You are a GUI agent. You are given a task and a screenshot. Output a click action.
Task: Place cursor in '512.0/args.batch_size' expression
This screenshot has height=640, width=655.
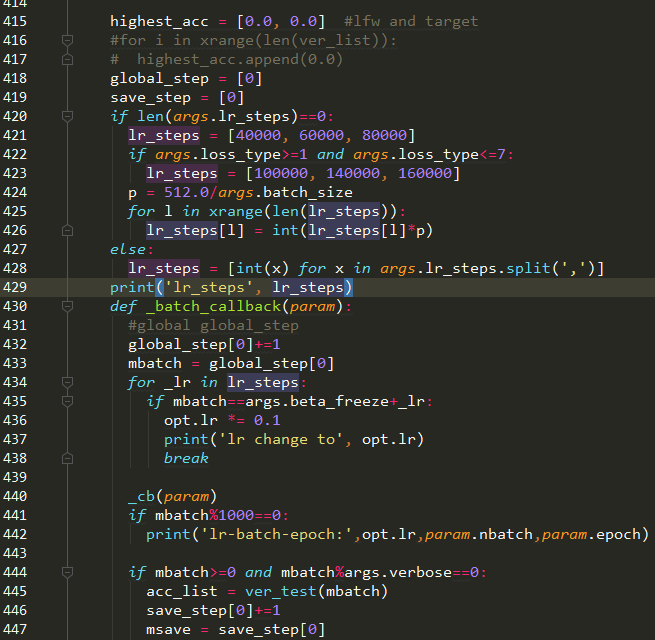click(258, 193)
